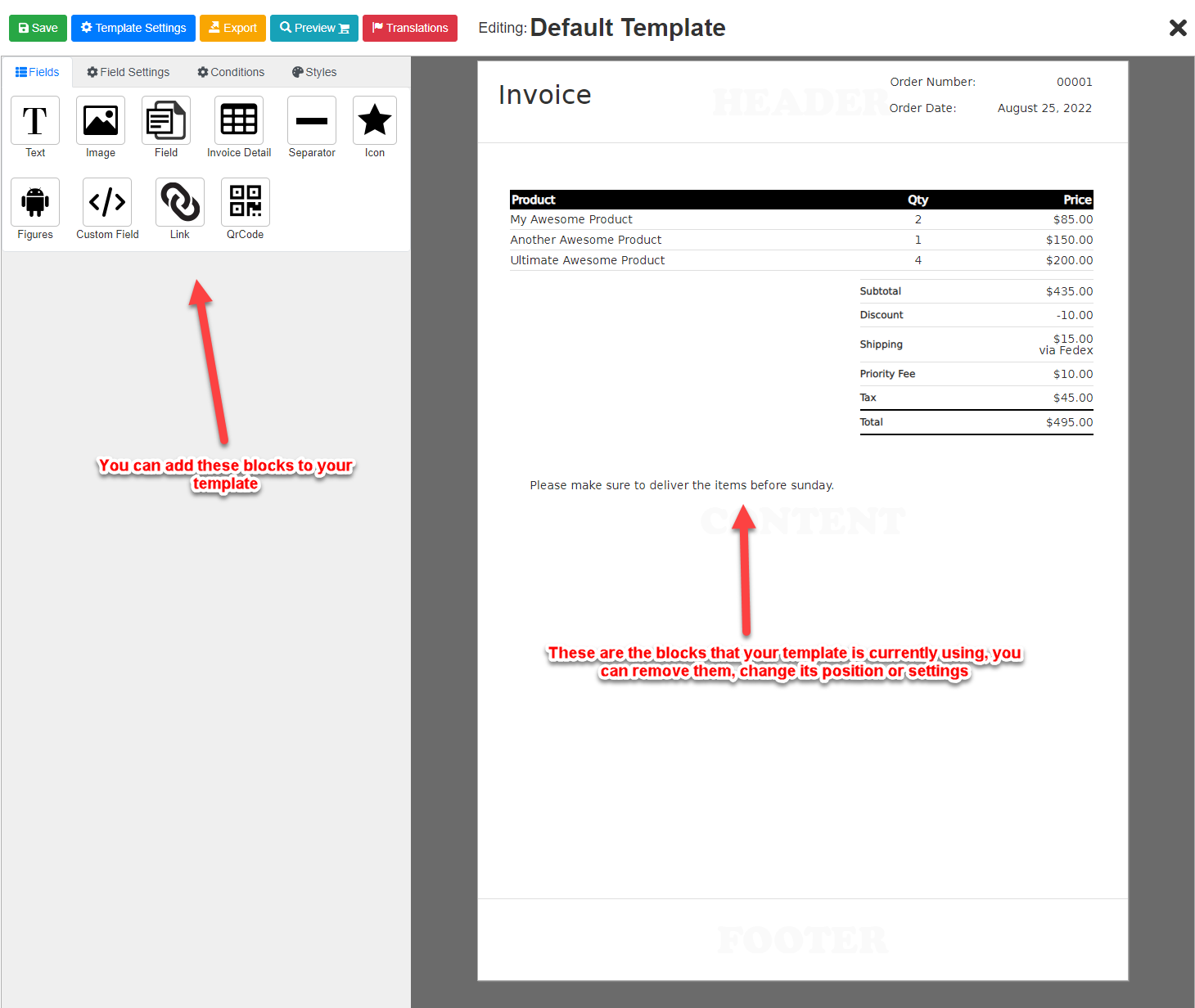Image resolution: width=1195 pixels, height=1008 pixels.
Task: Open the Conditions tab
Action: [230, 72]
